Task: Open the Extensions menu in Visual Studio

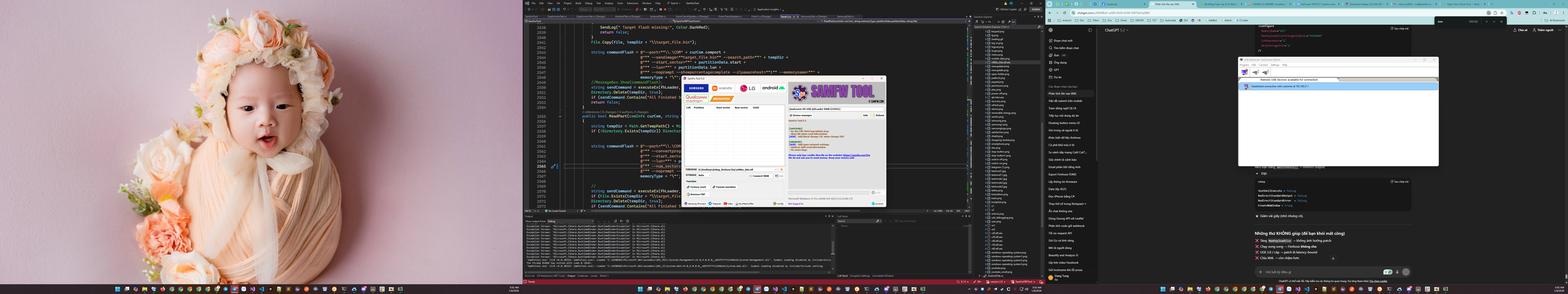Action: 633,3
